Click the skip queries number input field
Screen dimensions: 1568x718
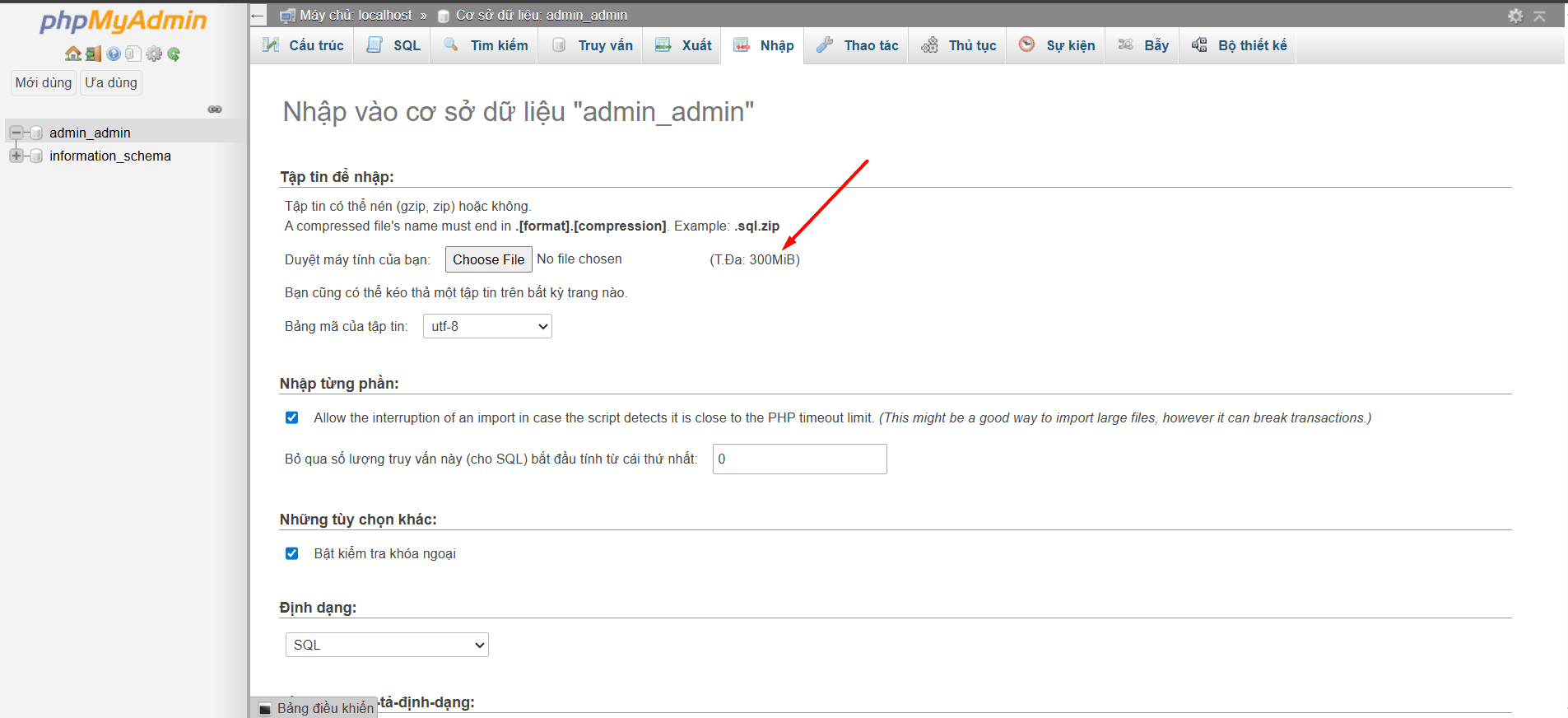(x=799, y=459)
